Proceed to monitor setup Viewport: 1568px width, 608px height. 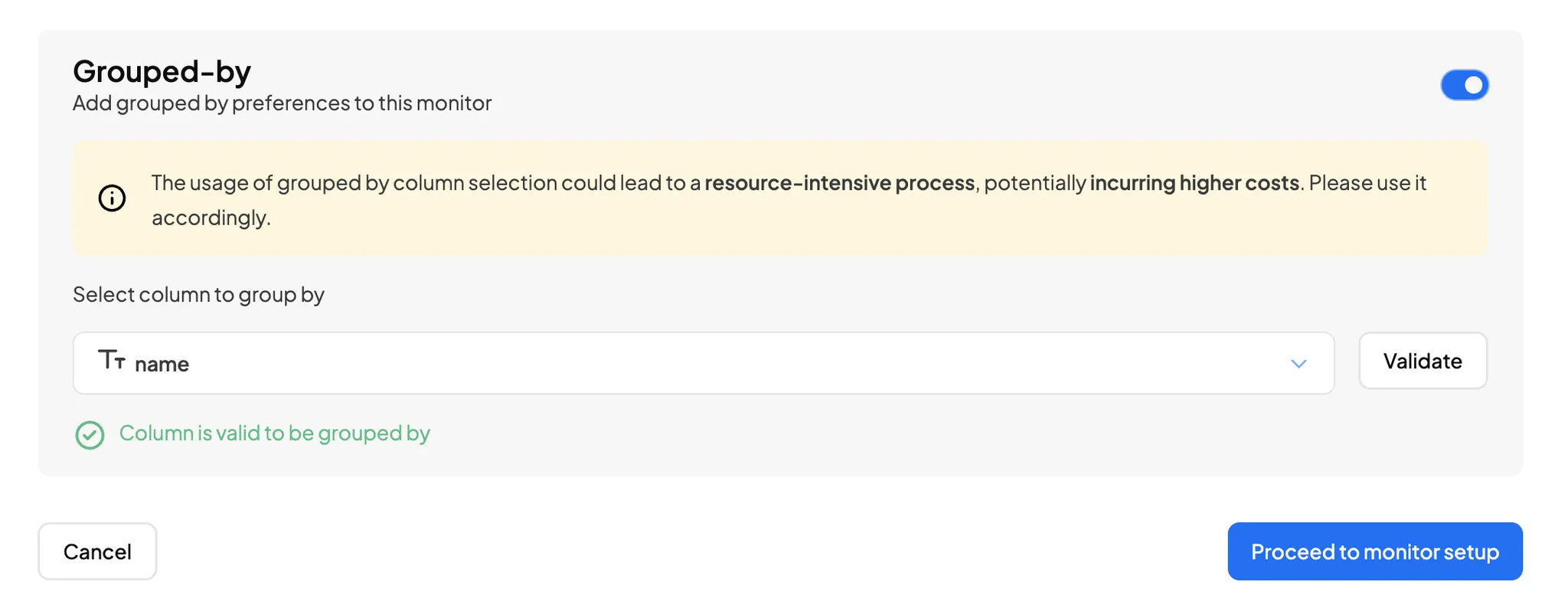click(x=1374, y=551)
